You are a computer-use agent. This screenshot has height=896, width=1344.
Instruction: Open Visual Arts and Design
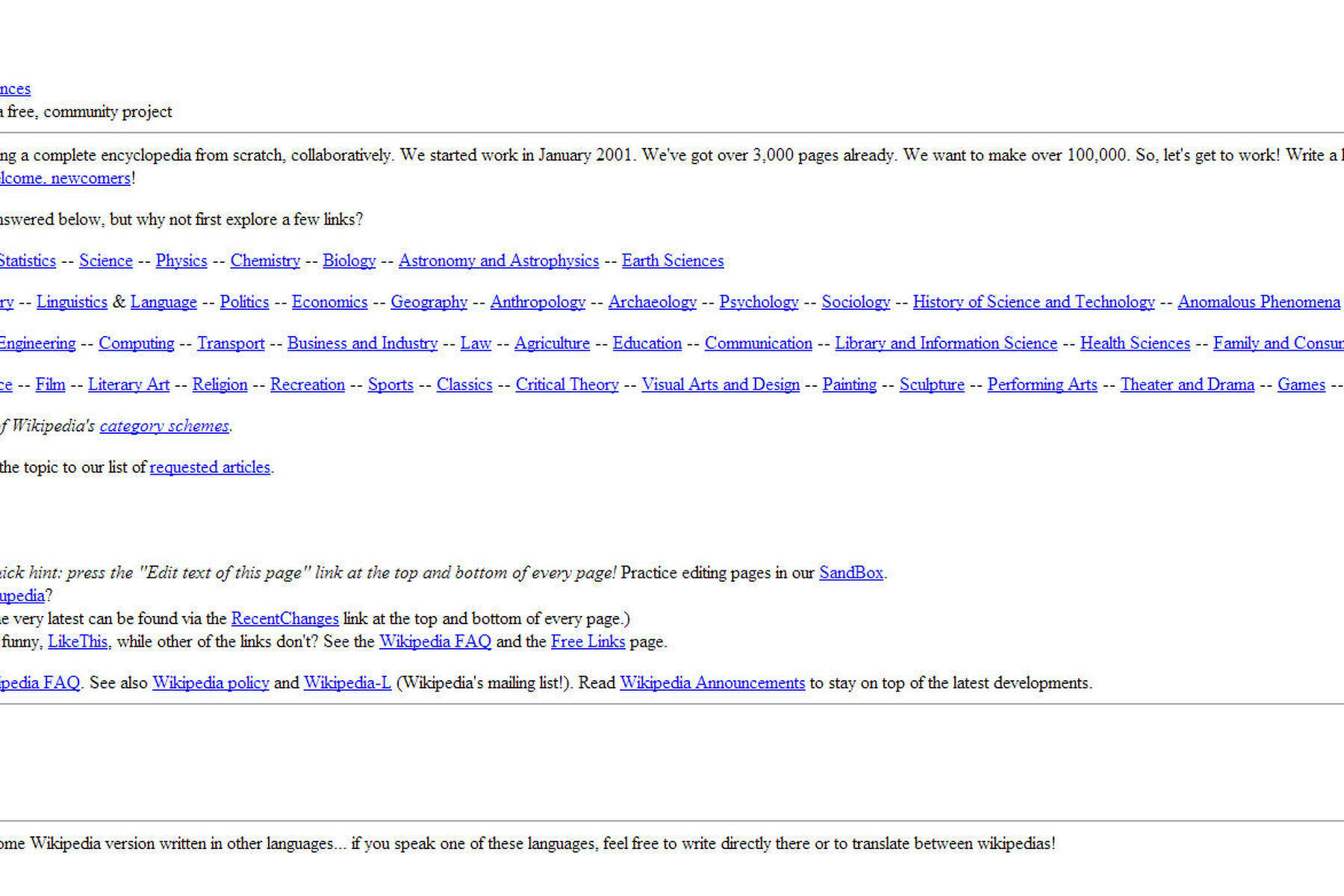(721, 385)
